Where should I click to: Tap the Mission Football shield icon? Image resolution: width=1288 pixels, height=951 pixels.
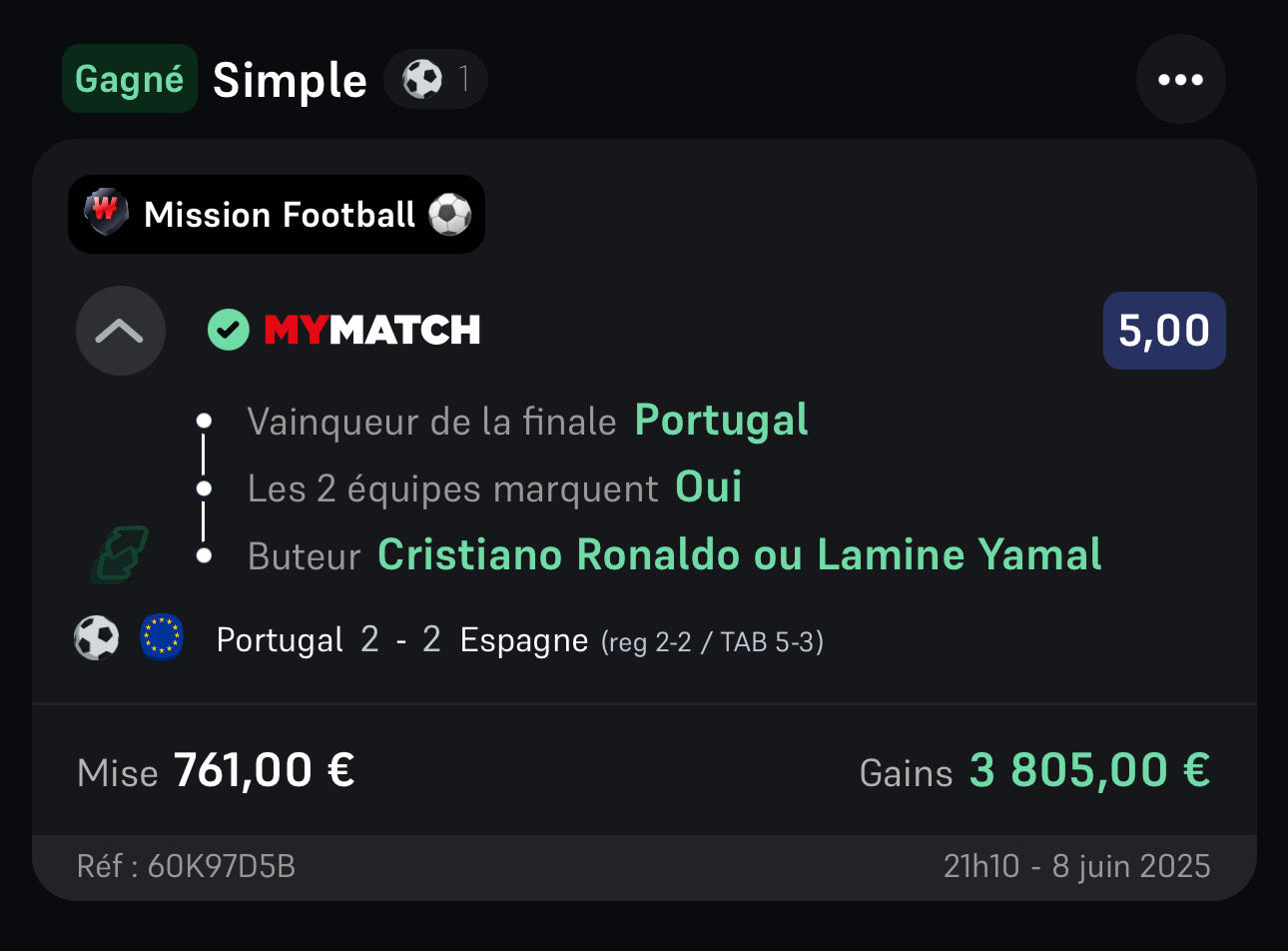pos(106,213)
